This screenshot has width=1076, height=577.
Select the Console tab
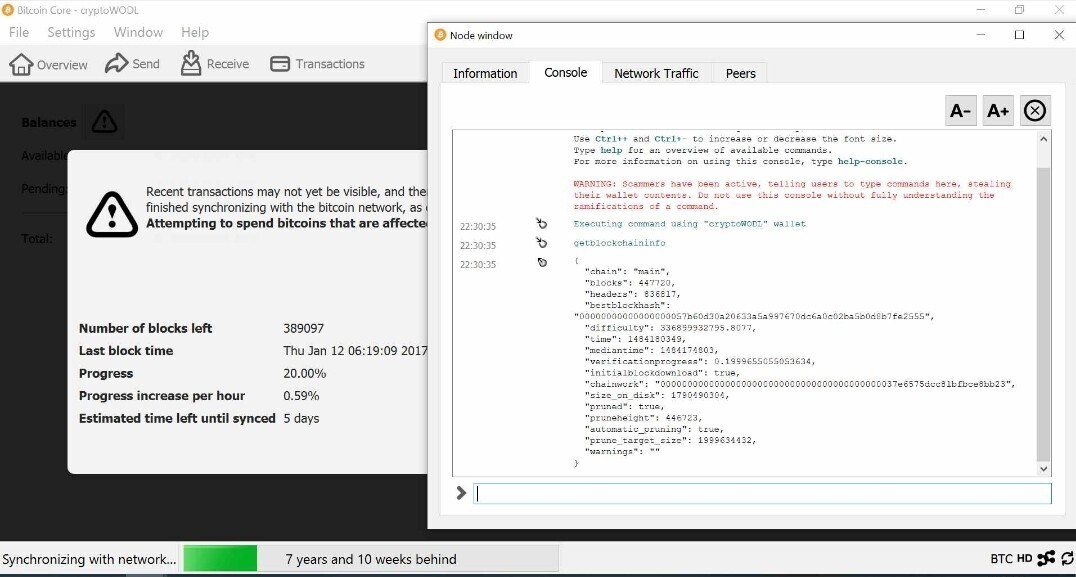click(x=565, y=73)
